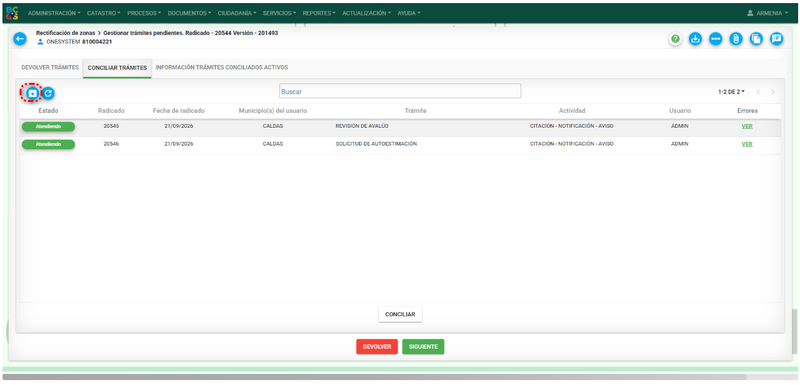The image size is (800, 385).
Task: Click the Rectificación de zonas breadcrumb
Action: tap(65, 33)
